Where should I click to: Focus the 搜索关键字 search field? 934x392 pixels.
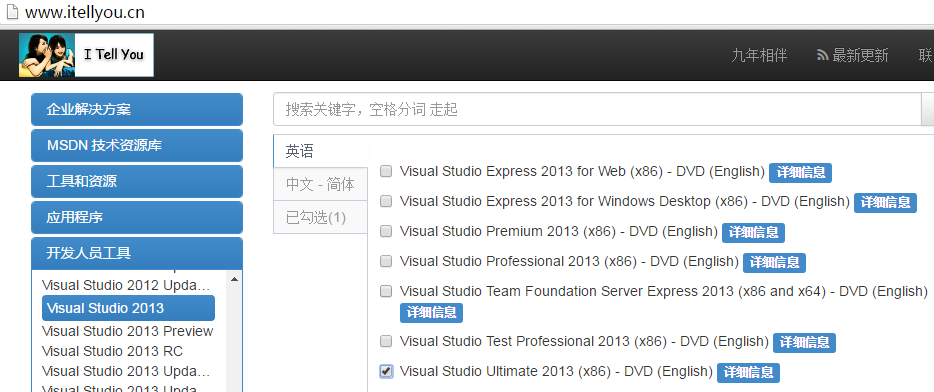tap(597, 109)
